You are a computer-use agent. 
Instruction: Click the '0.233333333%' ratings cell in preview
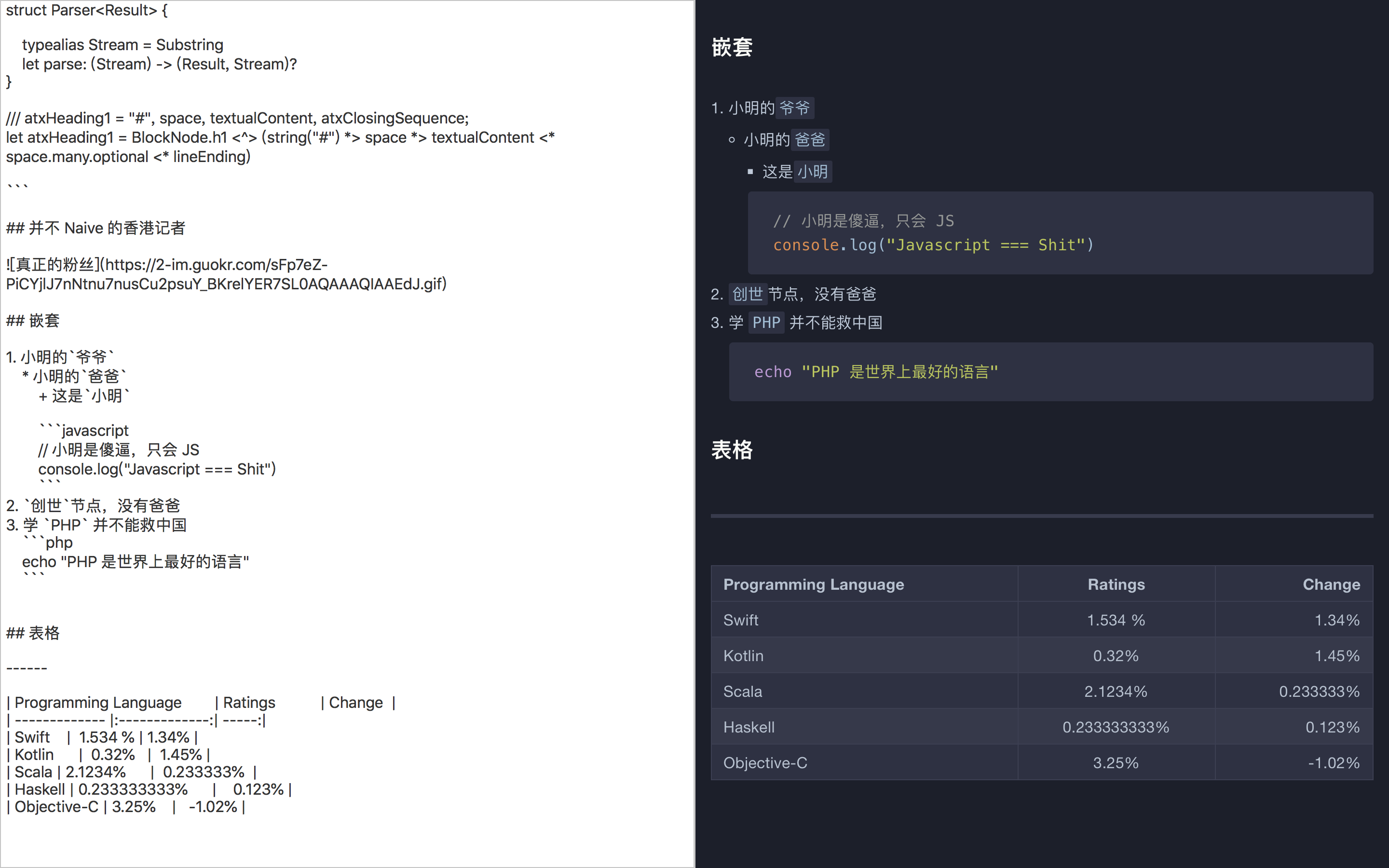1116,727
